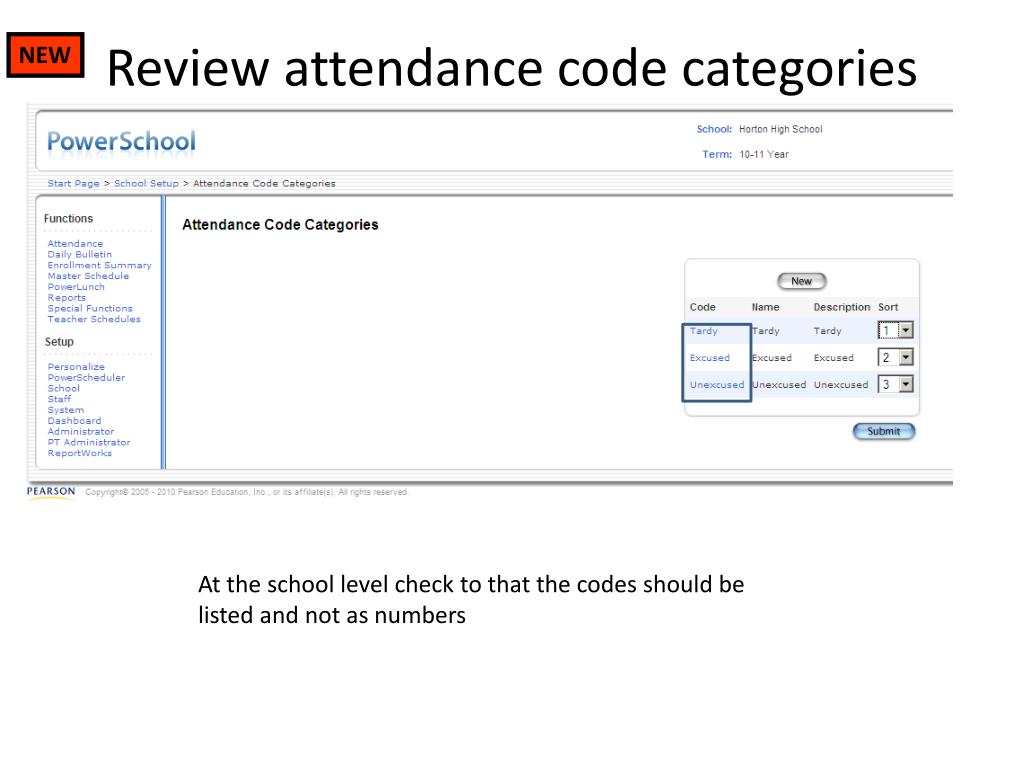The height and width of the screenshot is (768, 1024).
Task: Click the Submit button
Action: pyautogui.click(x=884, y=431)
